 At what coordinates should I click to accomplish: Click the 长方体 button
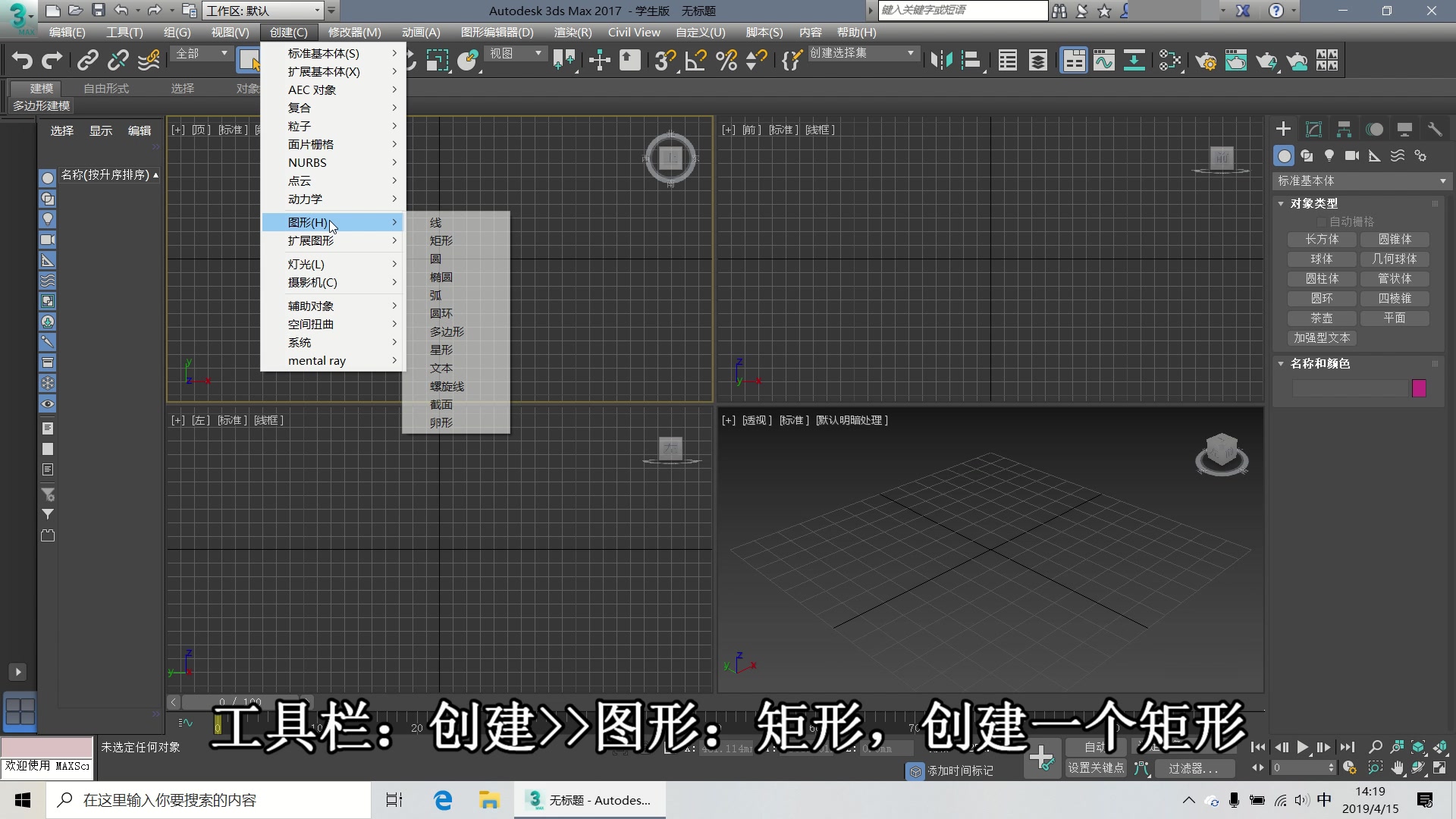(x=1322, y=239)
